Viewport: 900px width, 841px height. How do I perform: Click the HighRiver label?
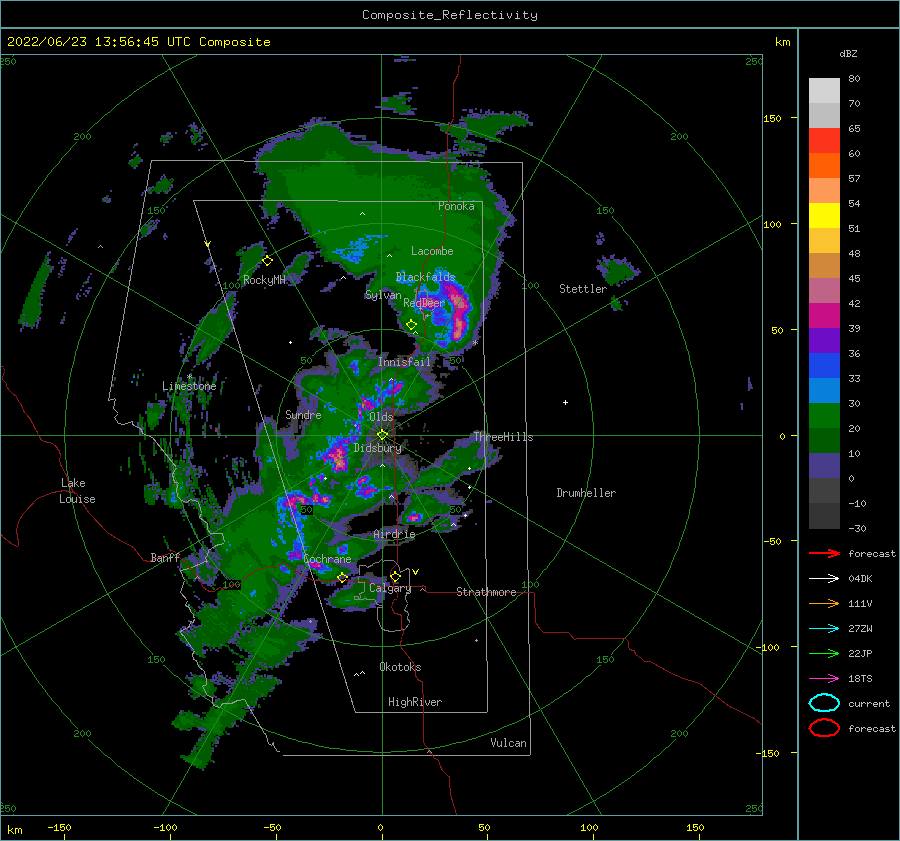pos(415,702)
